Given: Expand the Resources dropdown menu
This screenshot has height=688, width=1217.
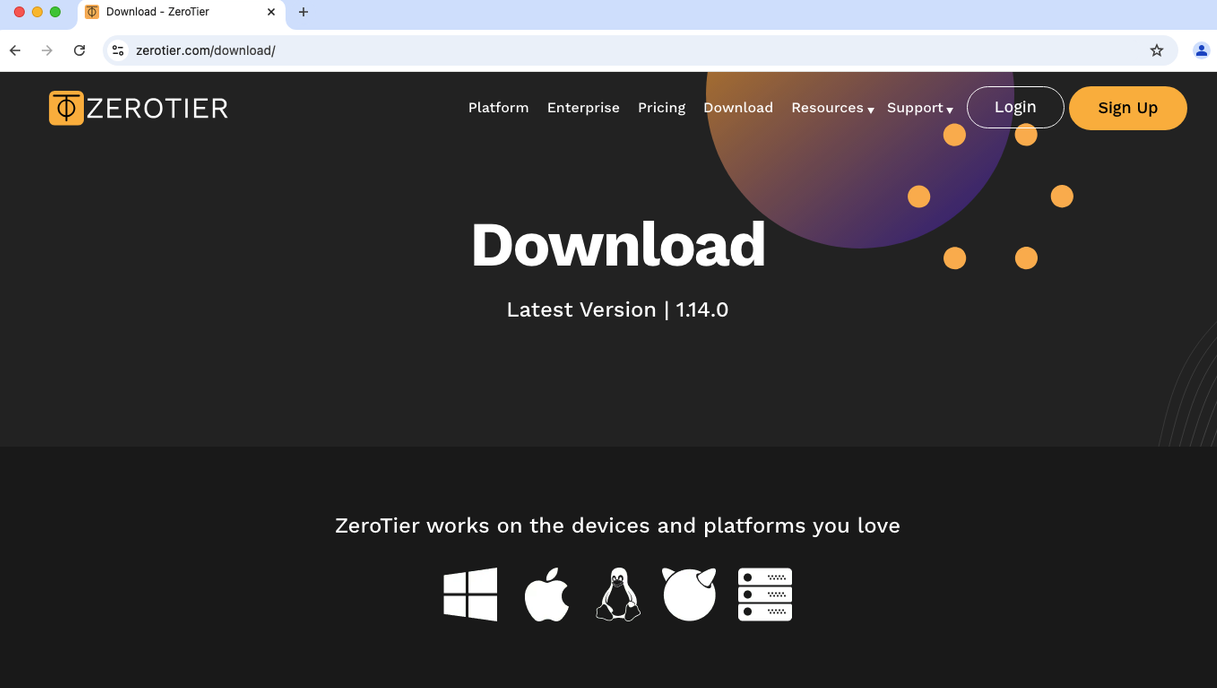Looking at the screenshot, I should coord(832,108).
